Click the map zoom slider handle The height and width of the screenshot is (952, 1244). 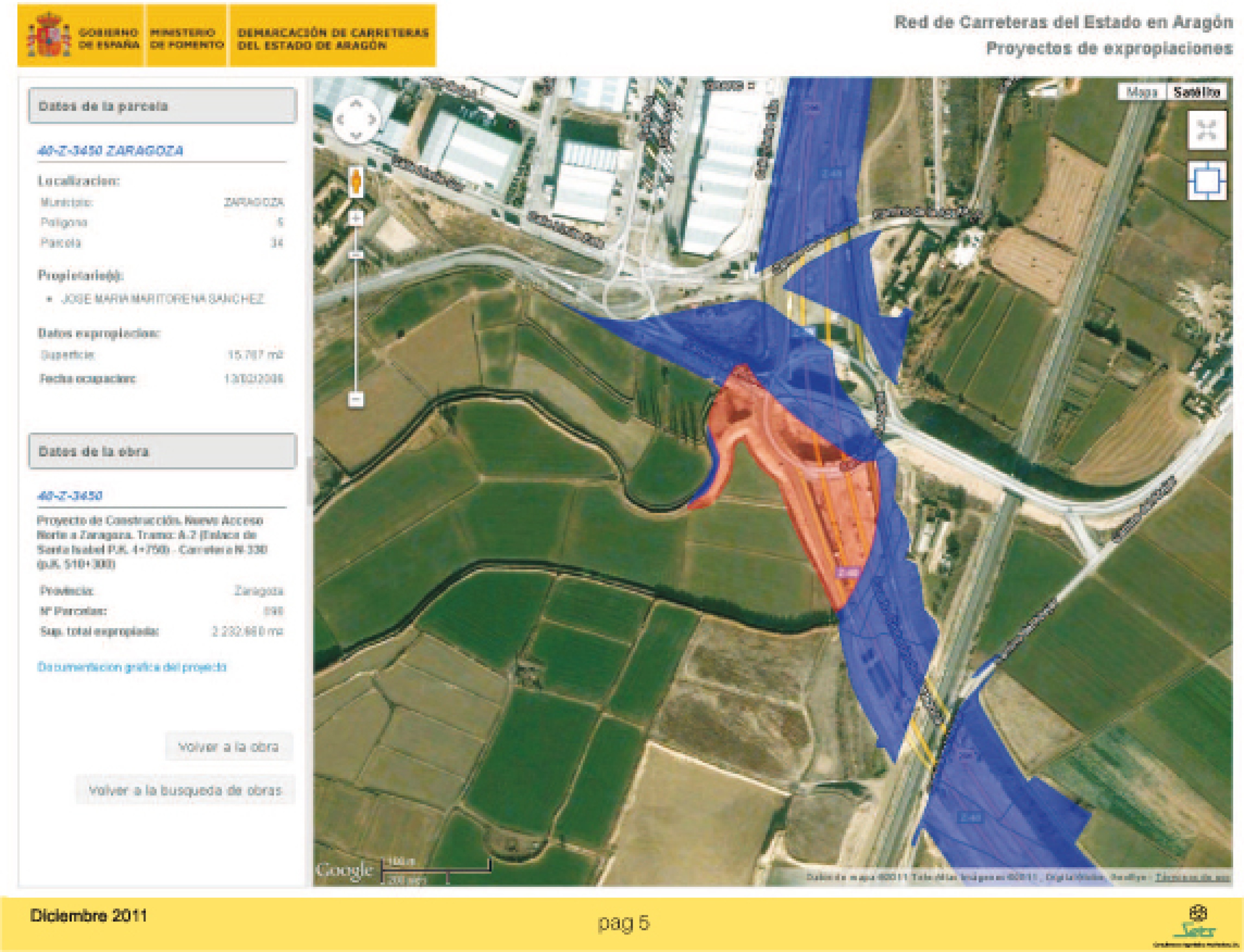[355, 255]
